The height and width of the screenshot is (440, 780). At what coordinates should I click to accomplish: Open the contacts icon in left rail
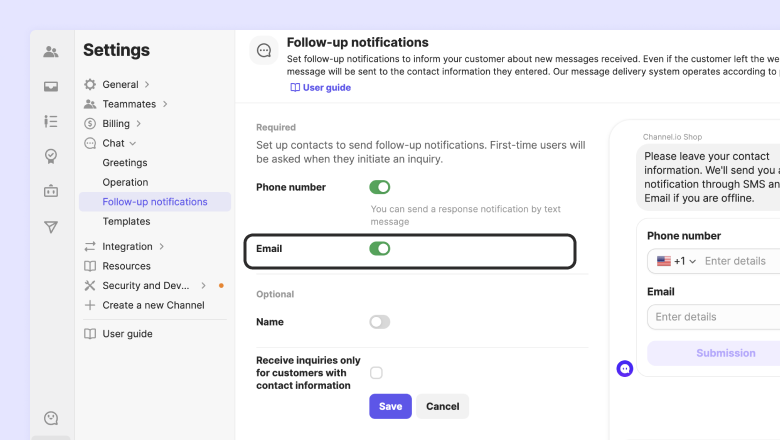pos(51,52)
